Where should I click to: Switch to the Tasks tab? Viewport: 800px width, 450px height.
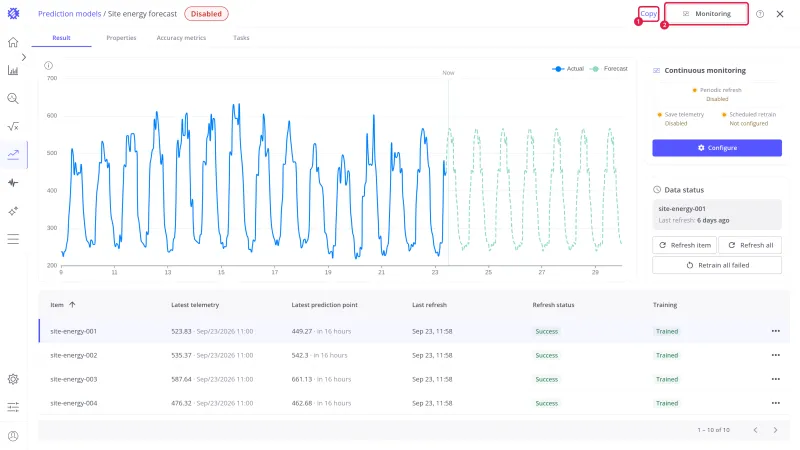click(241, 38)
